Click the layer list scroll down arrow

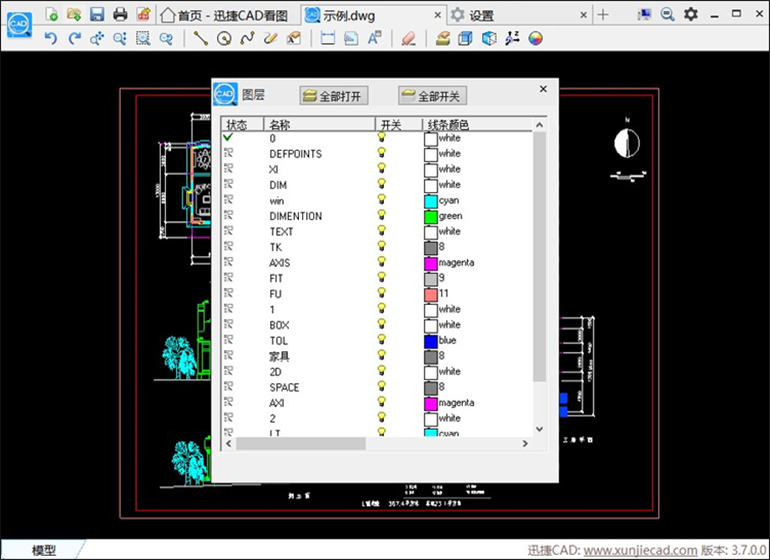pos(539,429)
